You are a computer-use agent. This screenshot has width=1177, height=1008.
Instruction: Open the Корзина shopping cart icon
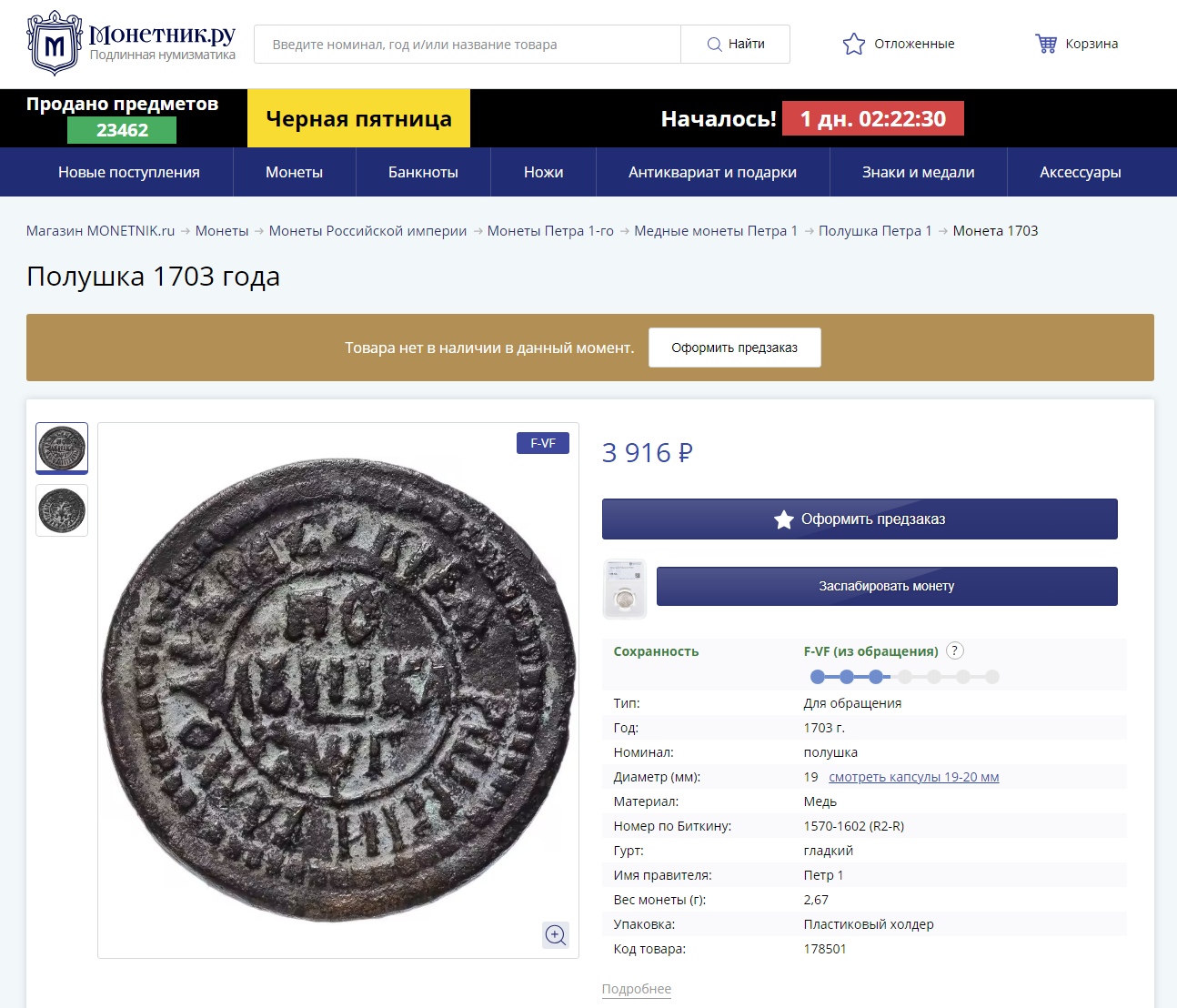pyautogui.click(x=1046, y=44)
